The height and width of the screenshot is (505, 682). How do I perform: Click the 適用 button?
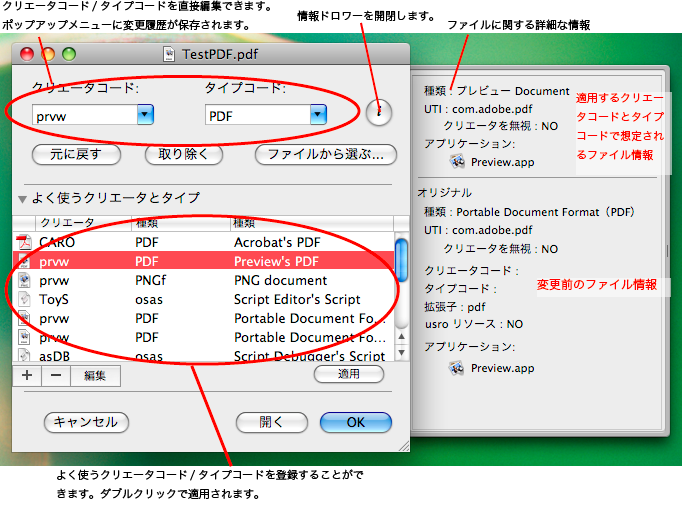pyautogui.click(x=349, y=374)
